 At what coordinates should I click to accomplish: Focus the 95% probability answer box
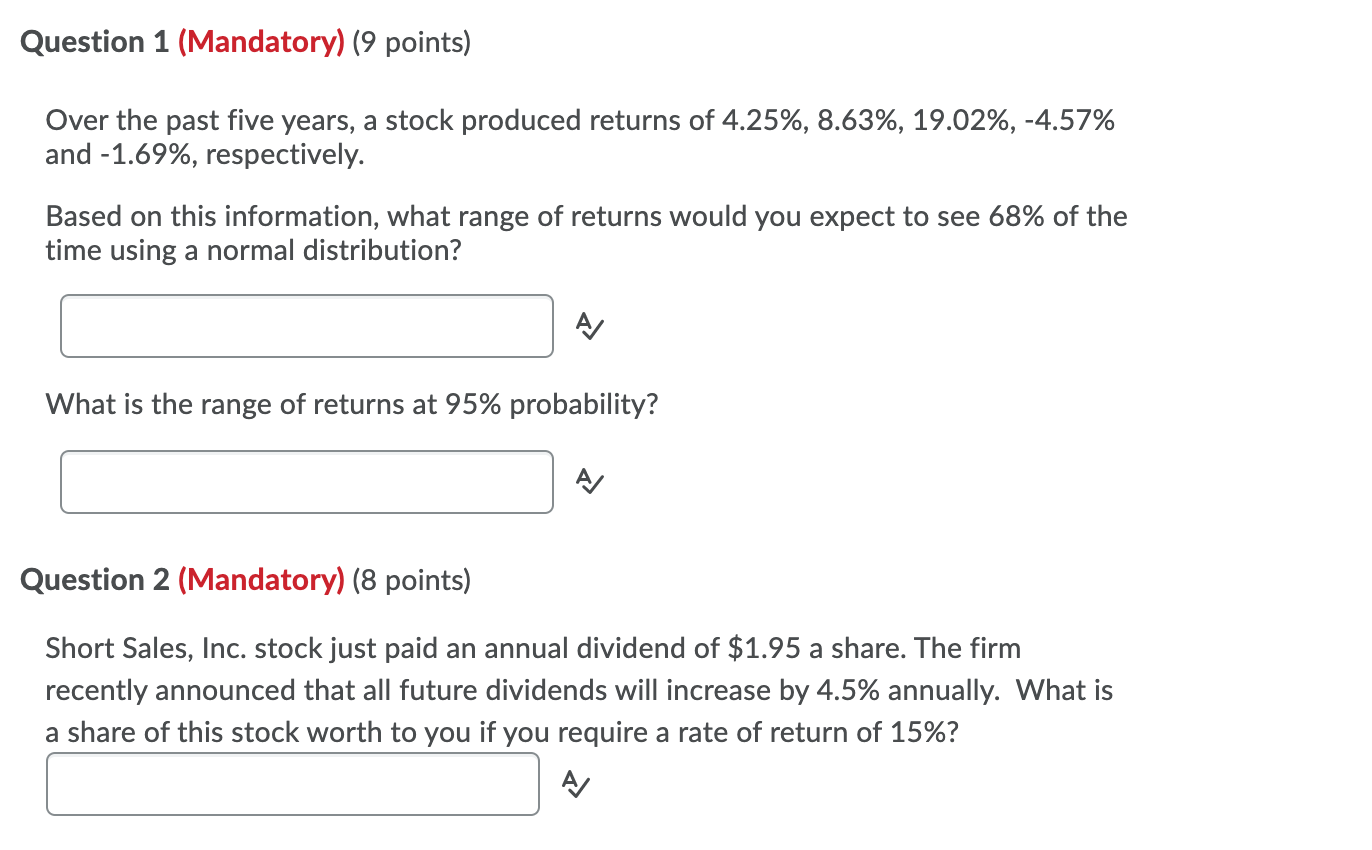point(306,482)
